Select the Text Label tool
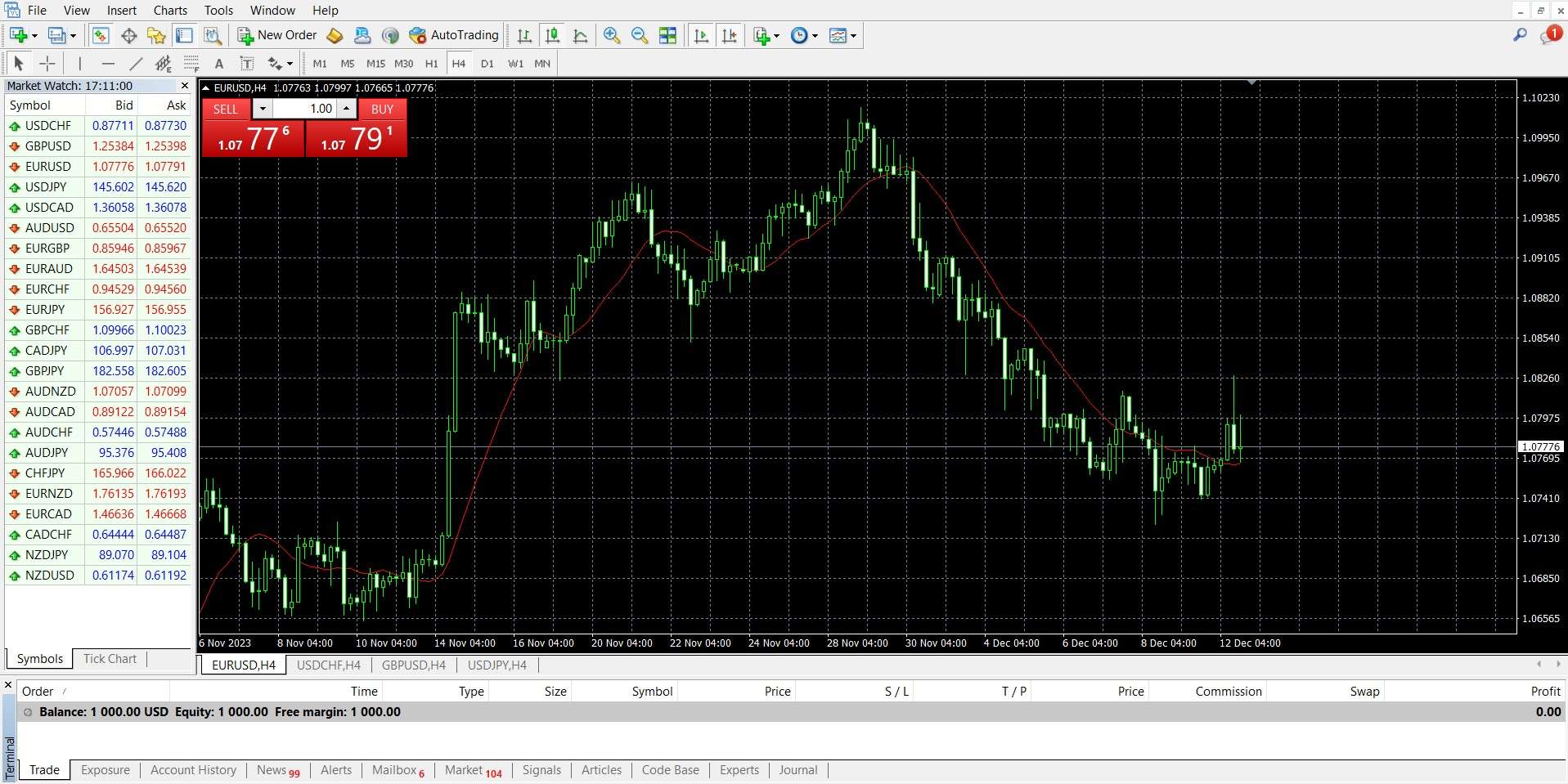The image size is (1568, 784). point(246,63)
